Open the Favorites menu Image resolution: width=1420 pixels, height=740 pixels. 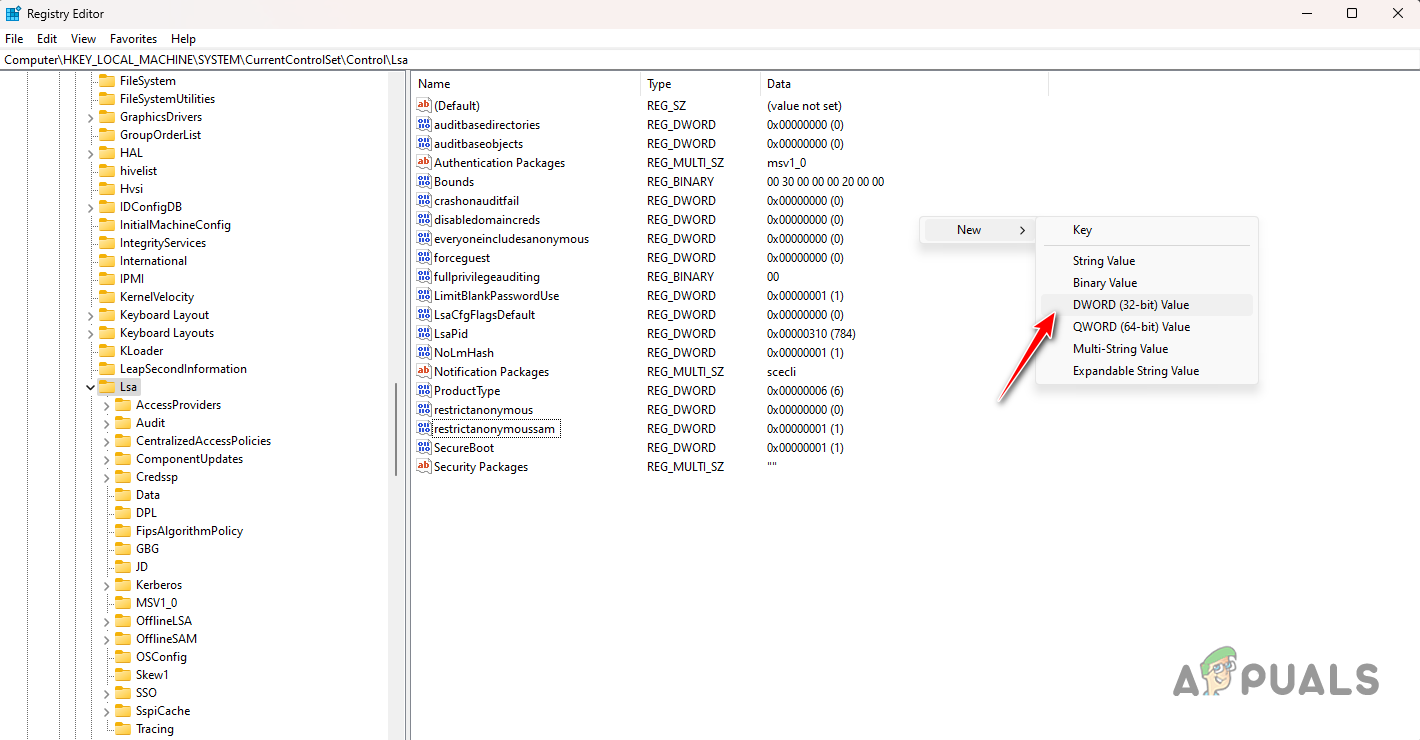pyautogui.click(x=133, y=38)
